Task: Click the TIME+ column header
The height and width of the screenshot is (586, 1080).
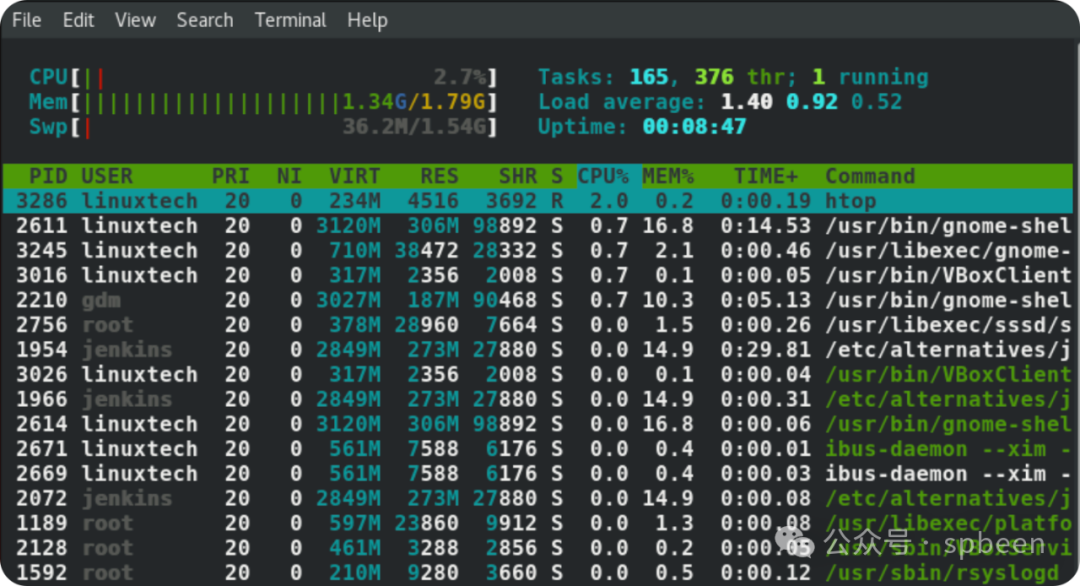Action: (766, 176)
